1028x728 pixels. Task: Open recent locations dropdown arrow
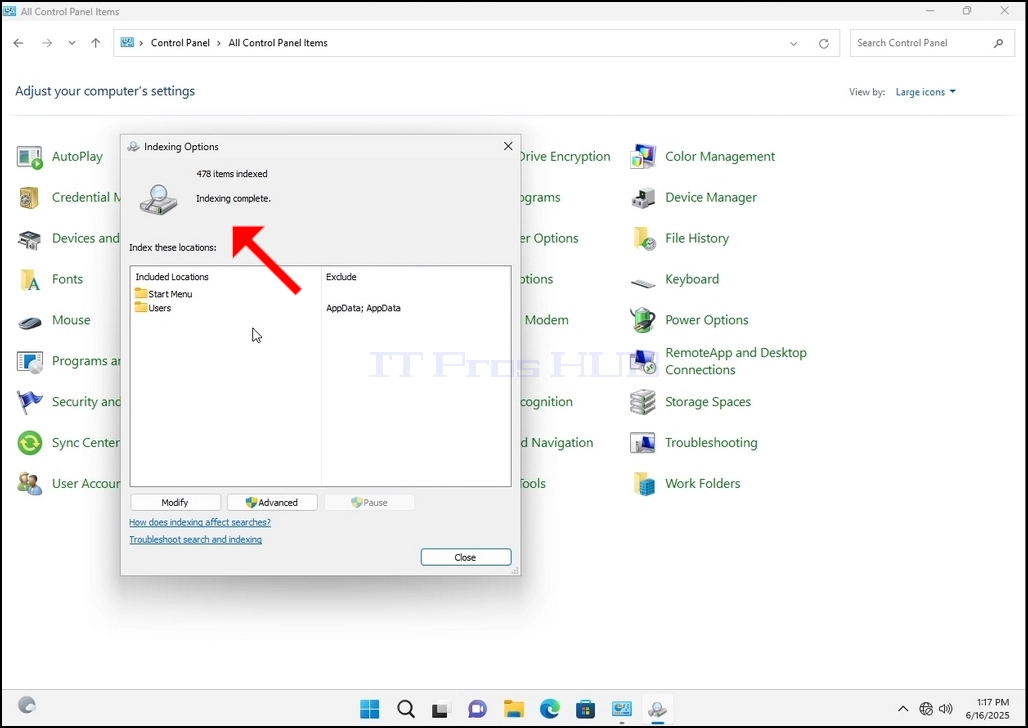tap(71, 43)
